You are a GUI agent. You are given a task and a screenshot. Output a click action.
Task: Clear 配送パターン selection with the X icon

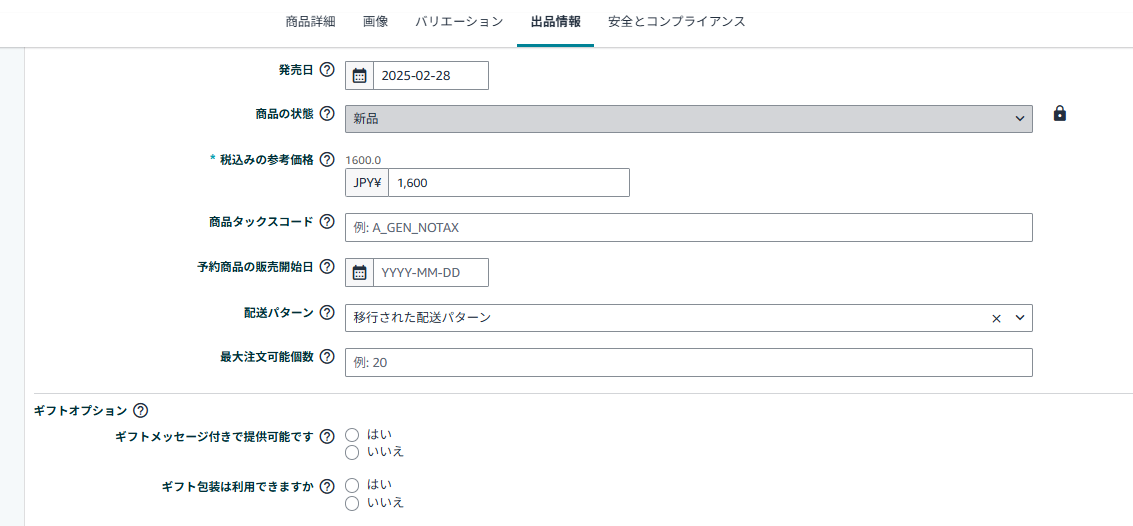coord(996,318)
